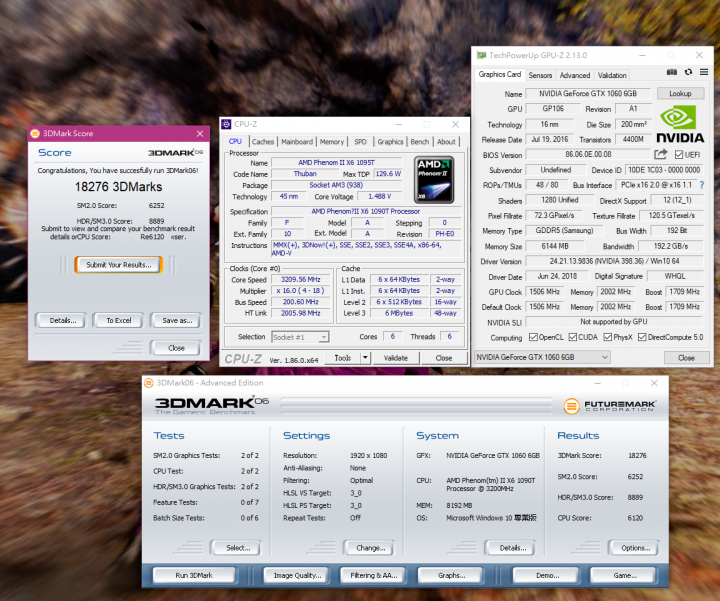Image resolution: width=720 pixels, height=601 pixels.
Task: Open the Socket #1 selection dropdown
Action: pyautogui.click(x=300, y=337)
